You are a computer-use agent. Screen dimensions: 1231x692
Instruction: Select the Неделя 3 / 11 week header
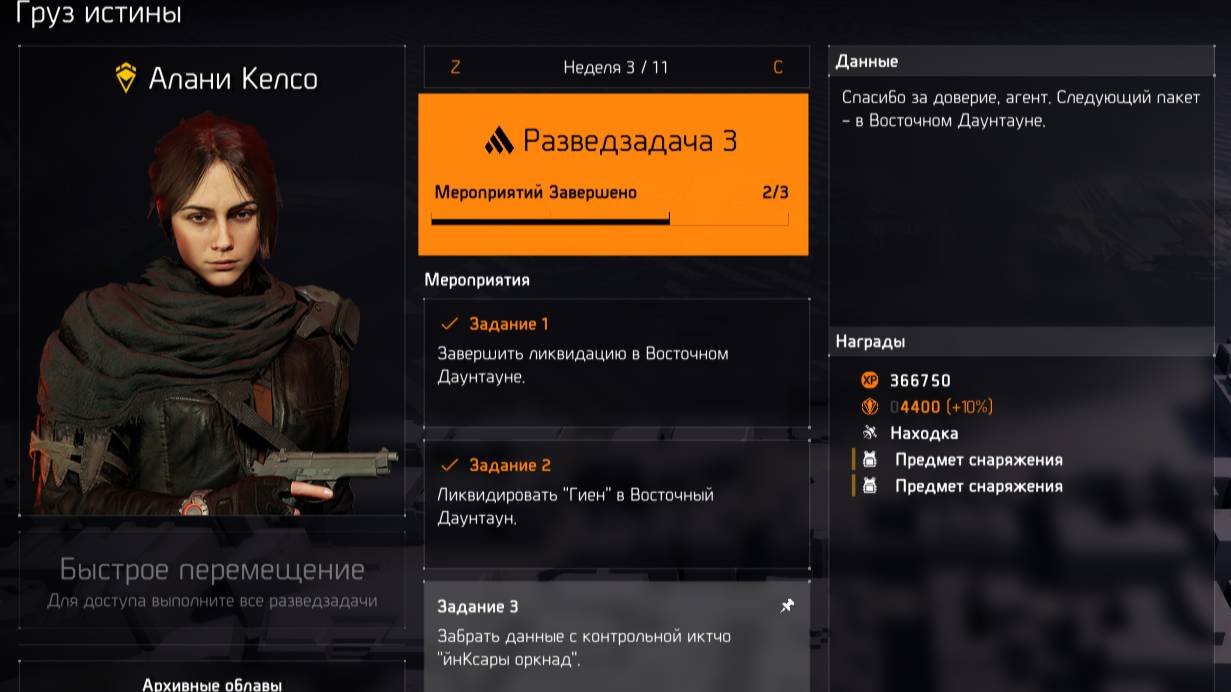(616, 68)
